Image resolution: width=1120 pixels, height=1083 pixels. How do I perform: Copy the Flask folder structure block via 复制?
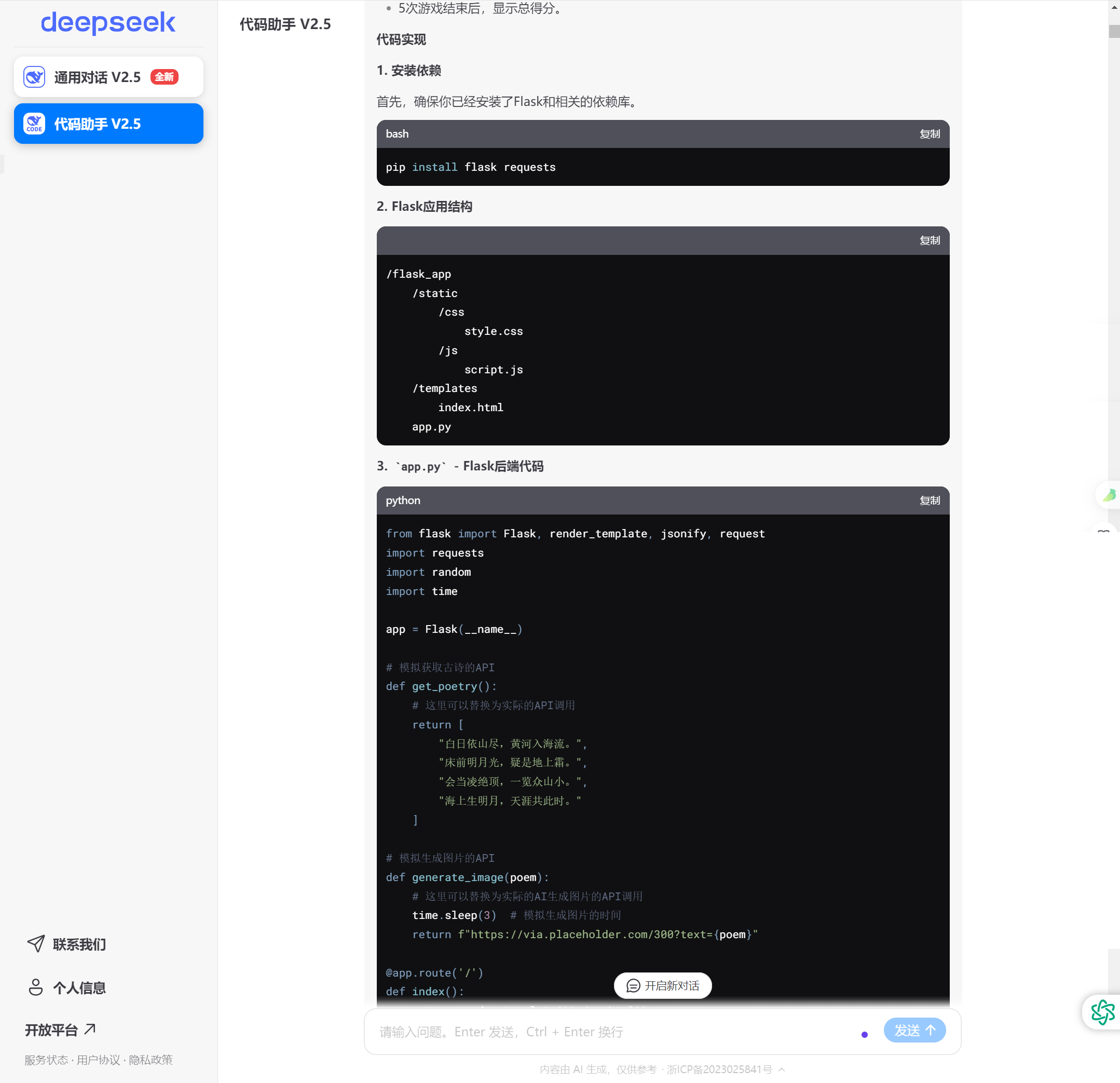pyautogui.click(x=929, y=240)
